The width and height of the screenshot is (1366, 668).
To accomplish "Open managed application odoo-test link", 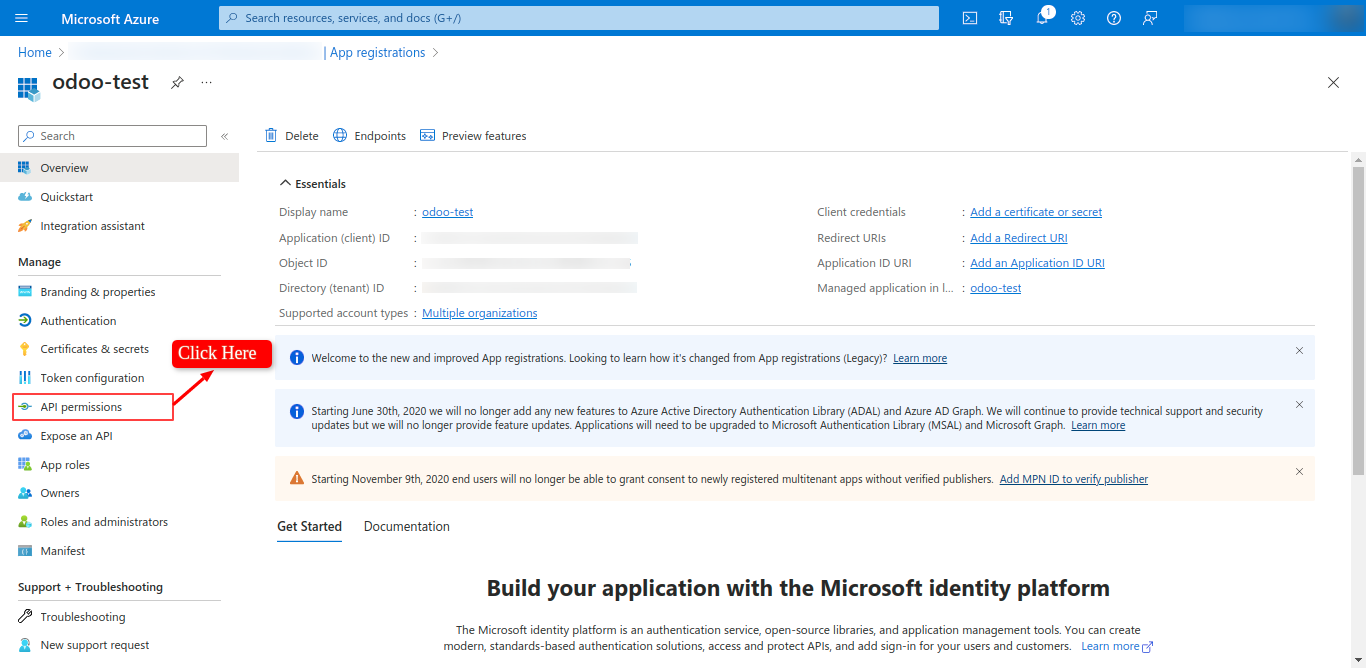I will [996, 288].
